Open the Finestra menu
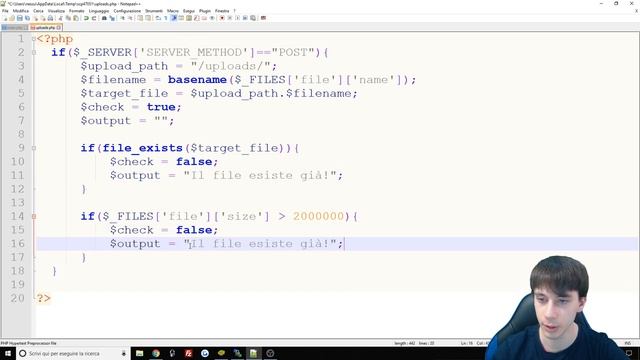The height and width of the screenshot is (360, 640). click(x=222, y=11)
